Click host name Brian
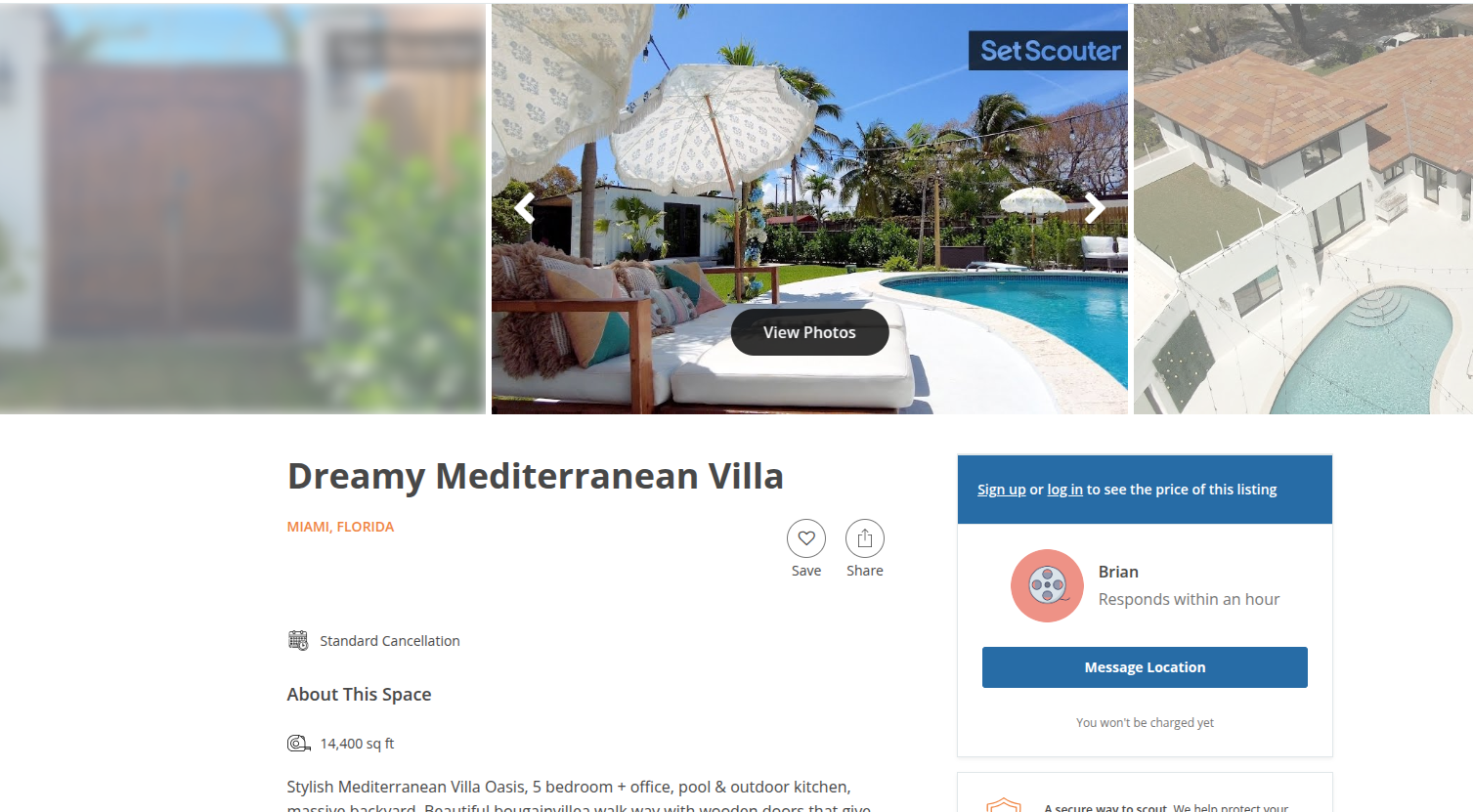 (1118, 572)
